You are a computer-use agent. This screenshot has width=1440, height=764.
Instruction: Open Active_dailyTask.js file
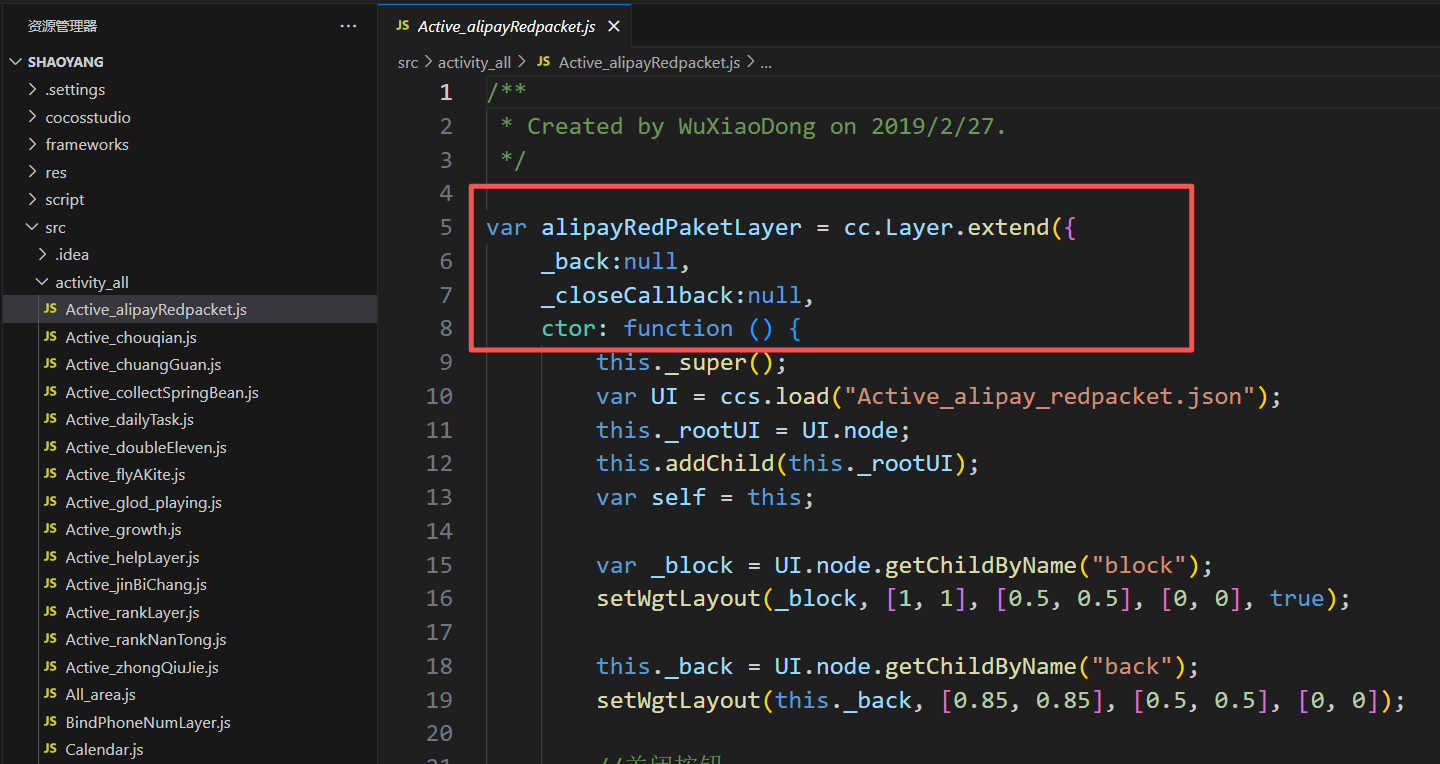(x=190, y=419)
